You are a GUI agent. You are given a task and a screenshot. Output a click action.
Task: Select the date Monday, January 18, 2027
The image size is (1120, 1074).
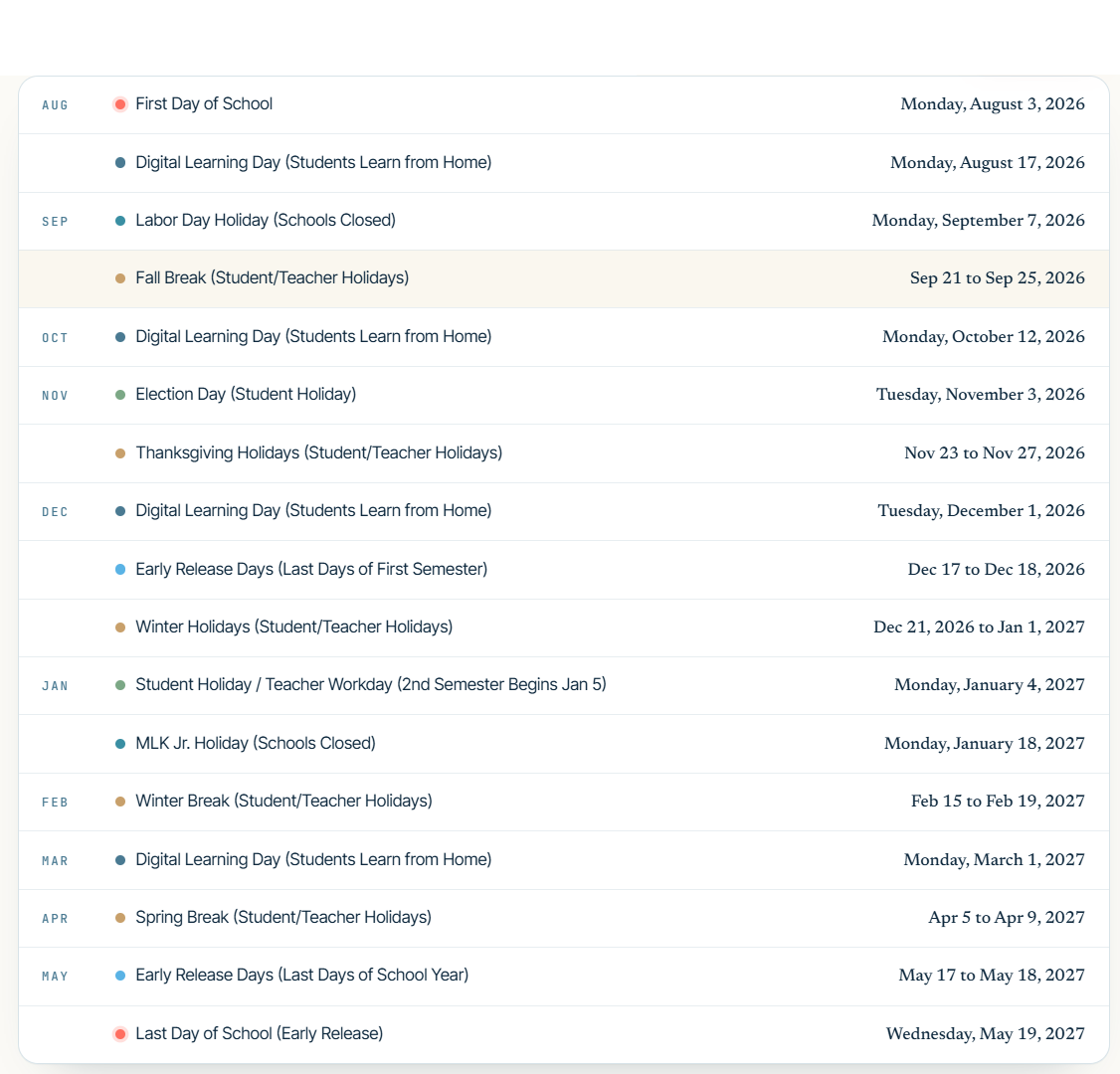tap(985, 744)
